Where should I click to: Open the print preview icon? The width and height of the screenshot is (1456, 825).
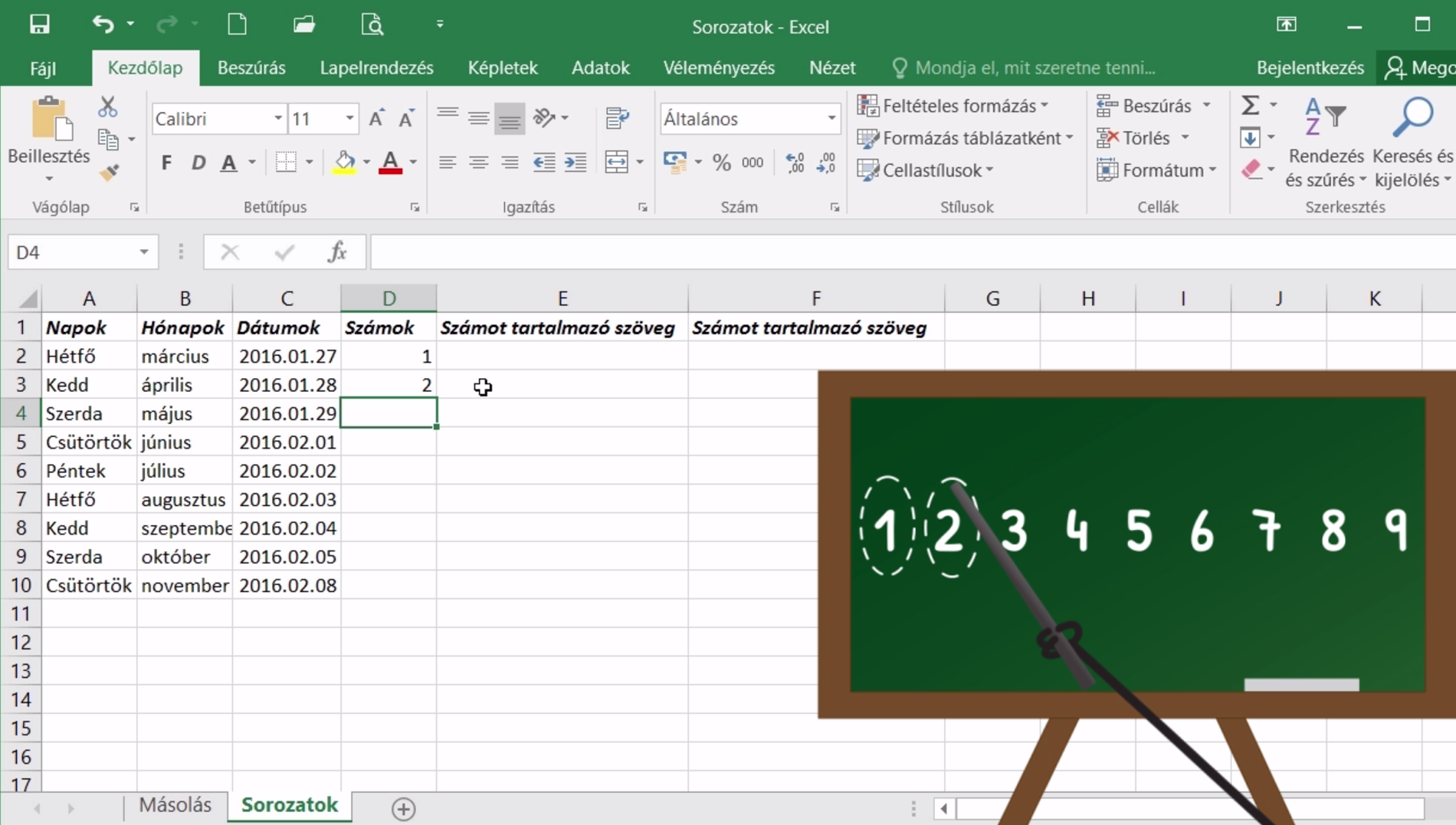point(372,25)
